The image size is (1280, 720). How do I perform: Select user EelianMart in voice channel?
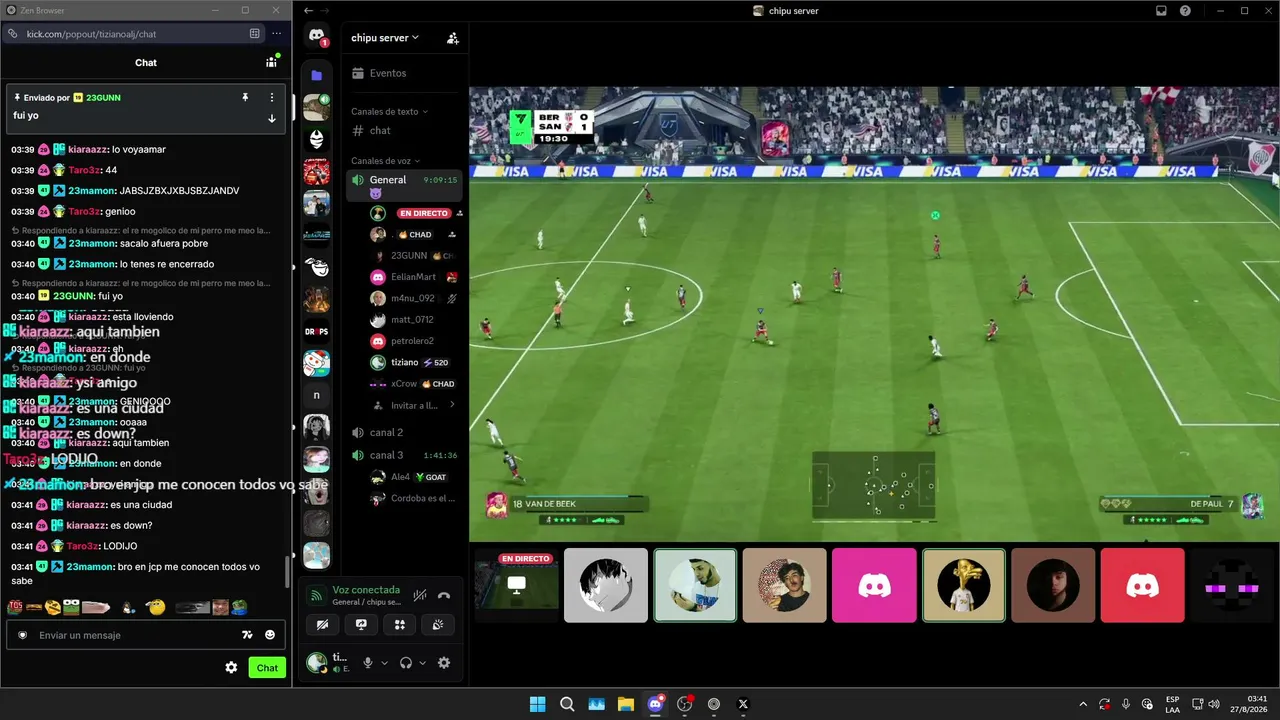click(x=413, y=277)
